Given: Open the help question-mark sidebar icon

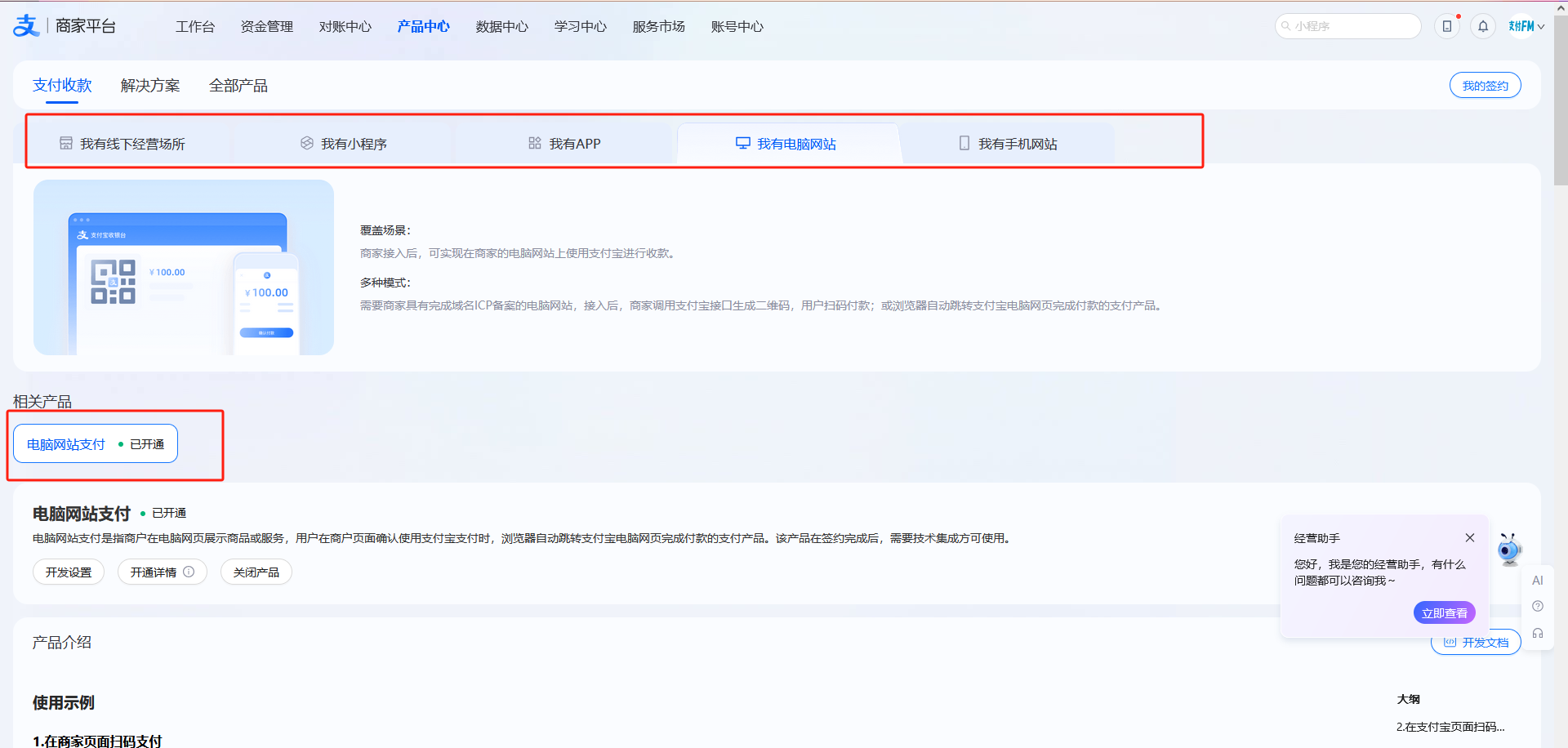Looking at the screenshot, I should pos(1538,606).
